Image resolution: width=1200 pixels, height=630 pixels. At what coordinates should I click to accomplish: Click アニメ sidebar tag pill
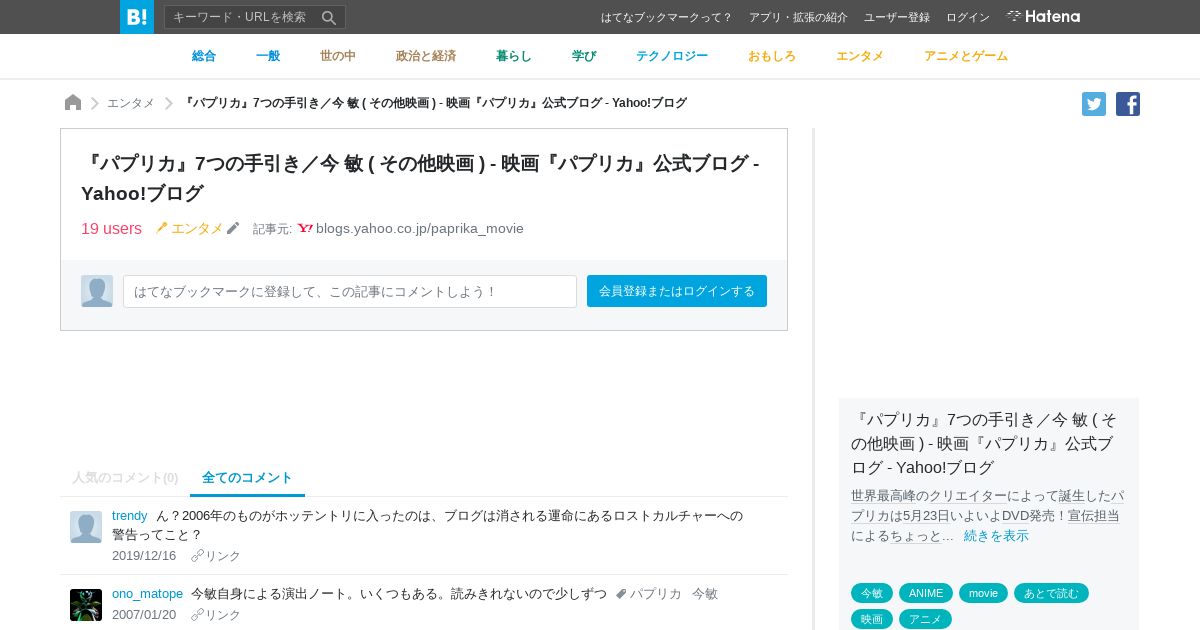pyautogui.click(x=925, y=619)
